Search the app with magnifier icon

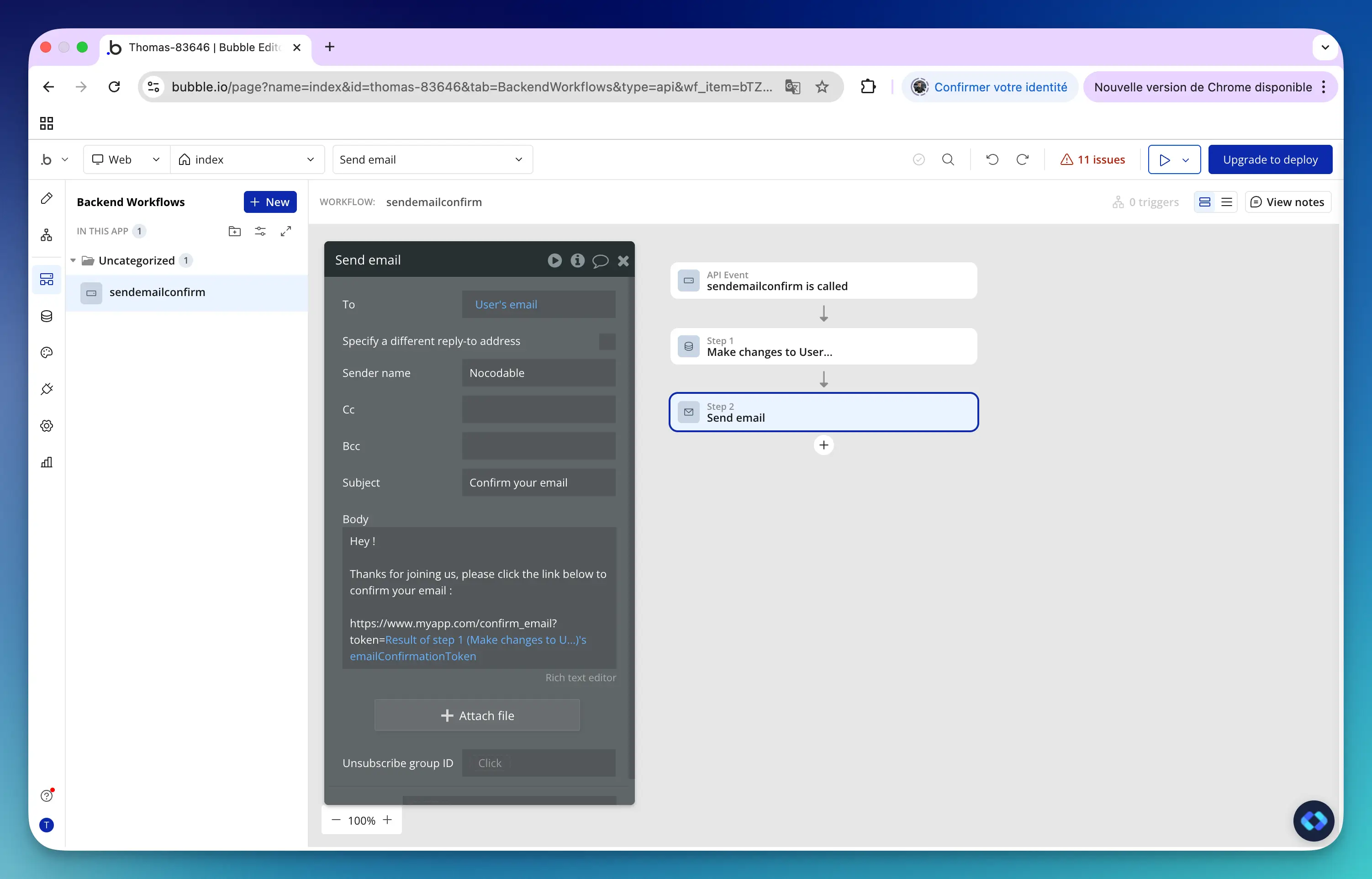948,160
